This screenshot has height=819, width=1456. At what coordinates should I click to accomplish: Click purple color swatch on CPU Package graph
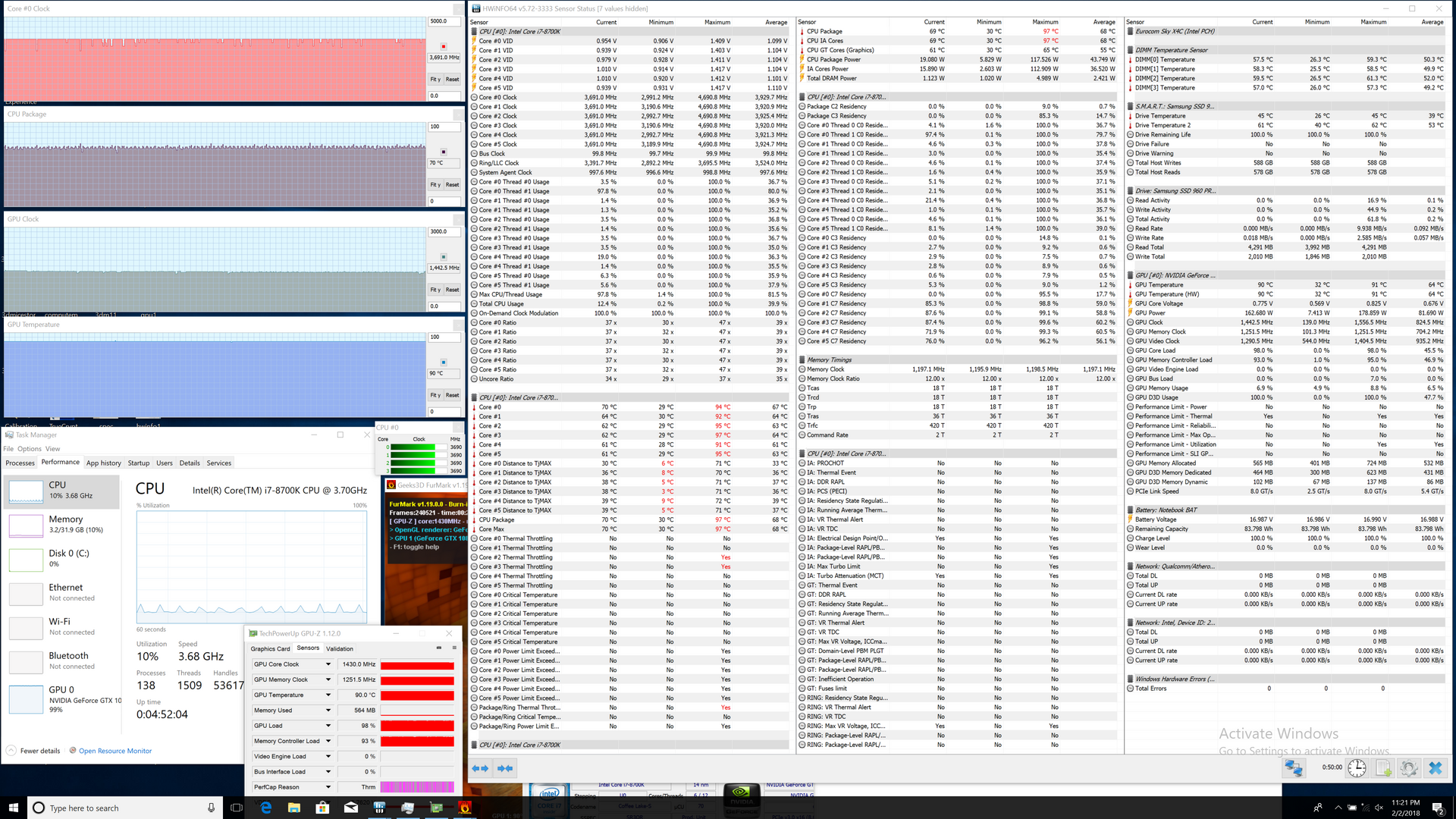coord(444,152)
